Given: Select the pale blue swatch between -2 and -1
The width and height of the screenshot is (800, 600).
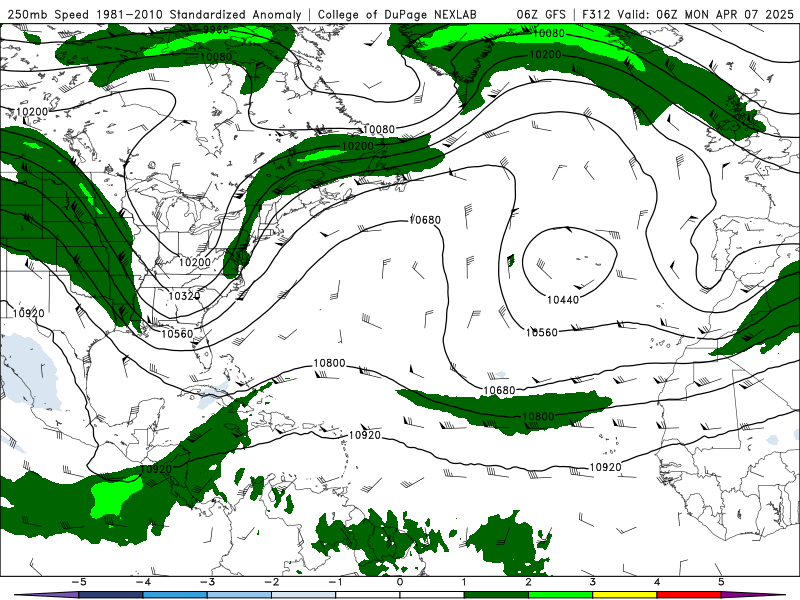Looking at the screenshot, I should [304, 595].
